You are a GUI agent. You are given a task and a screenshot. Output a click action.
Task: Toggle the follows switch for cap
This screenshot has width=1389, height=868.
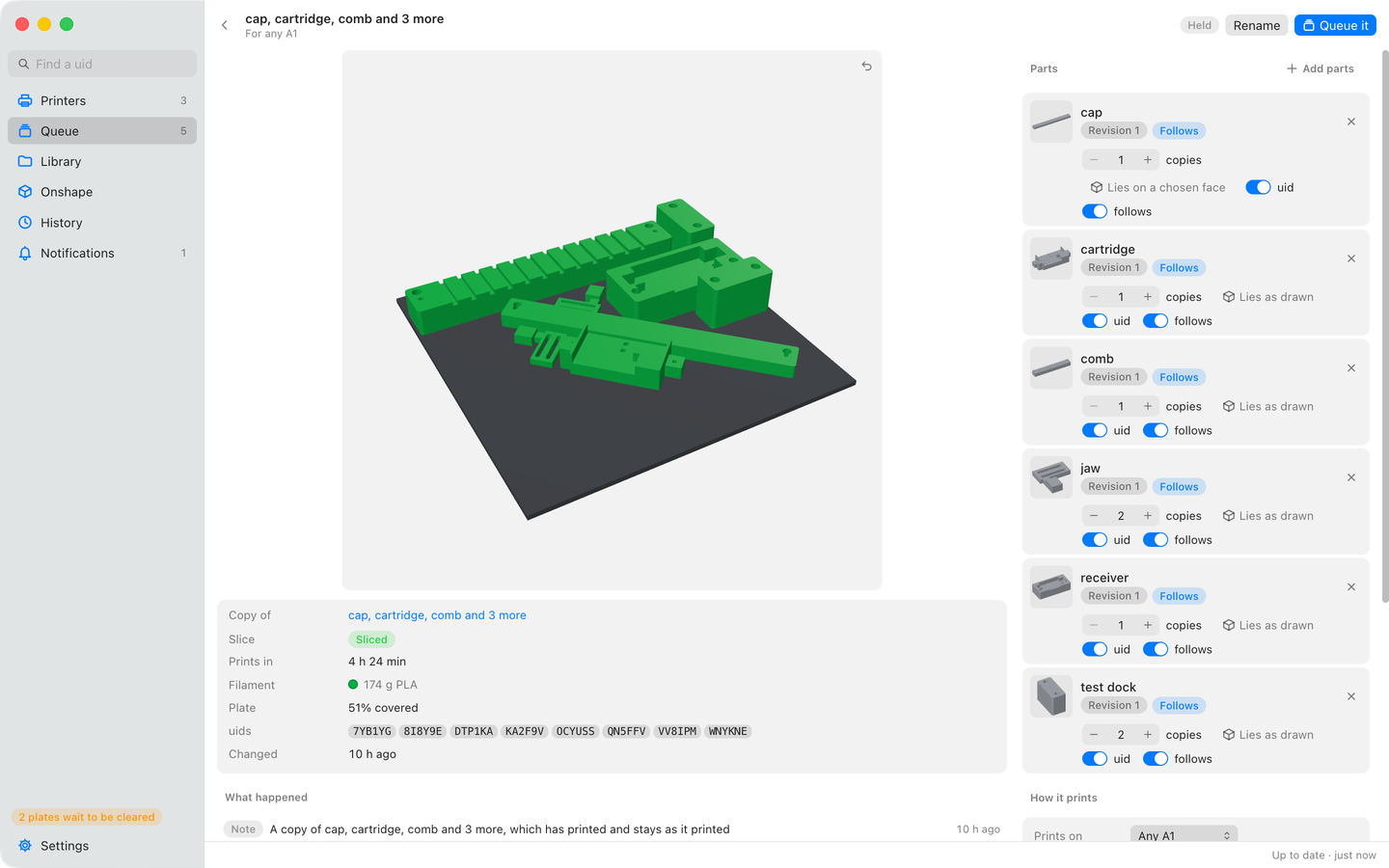1095,211
